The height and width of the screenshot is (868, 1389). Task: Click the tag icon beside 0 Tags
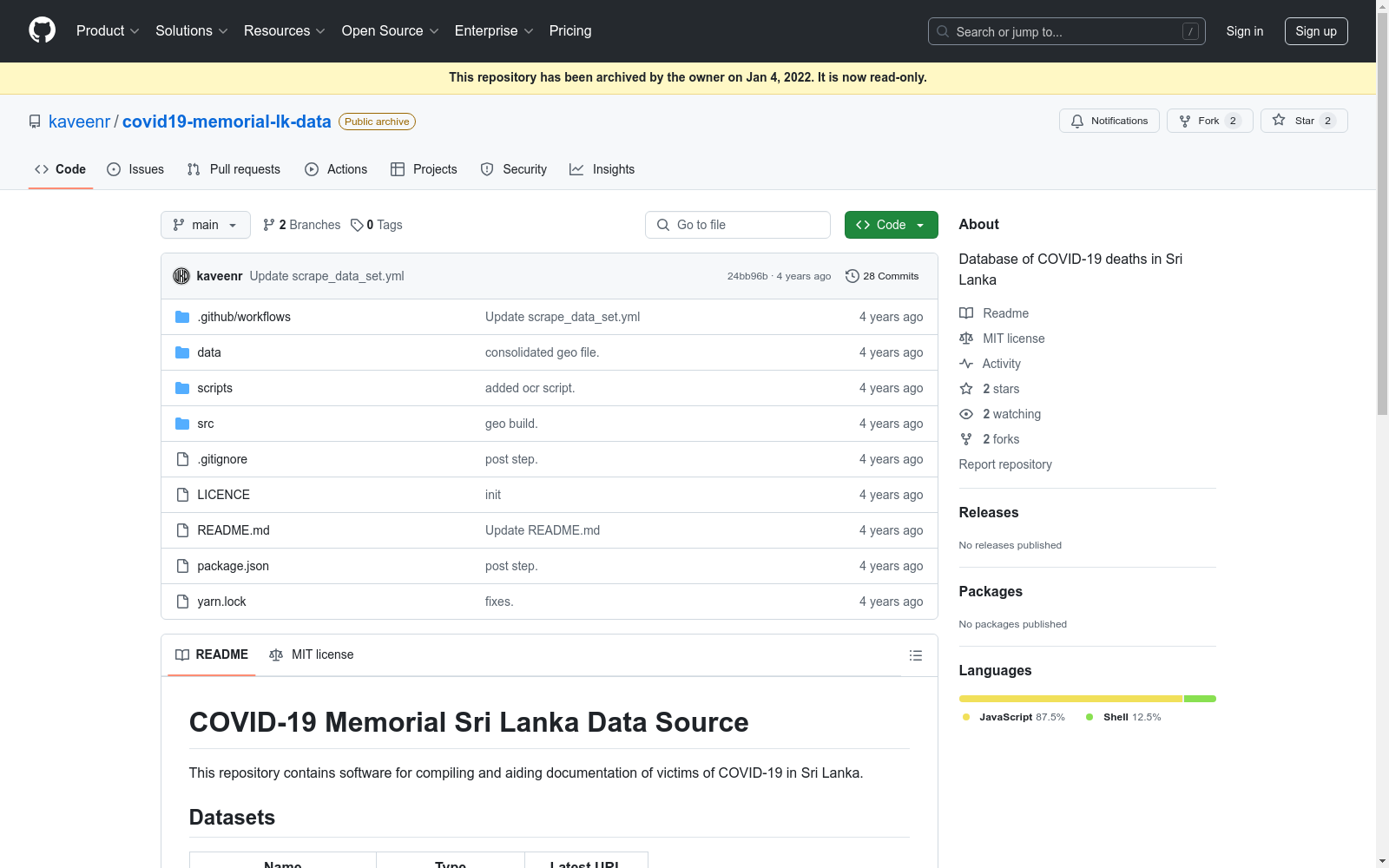click(x=357, y=225)
